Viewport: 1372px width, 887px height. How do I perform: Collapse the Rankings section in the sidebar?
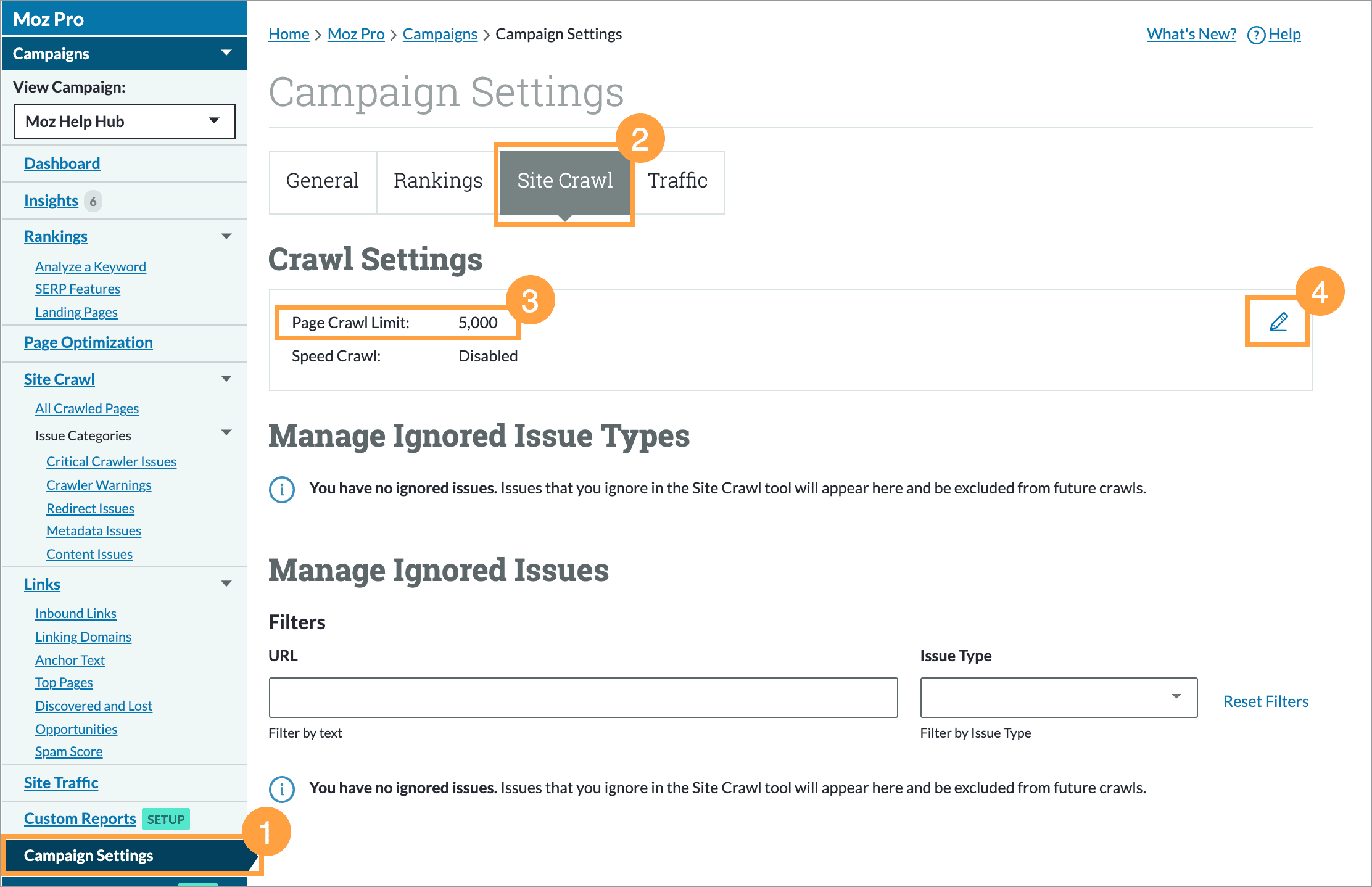(x=226, y=236)
